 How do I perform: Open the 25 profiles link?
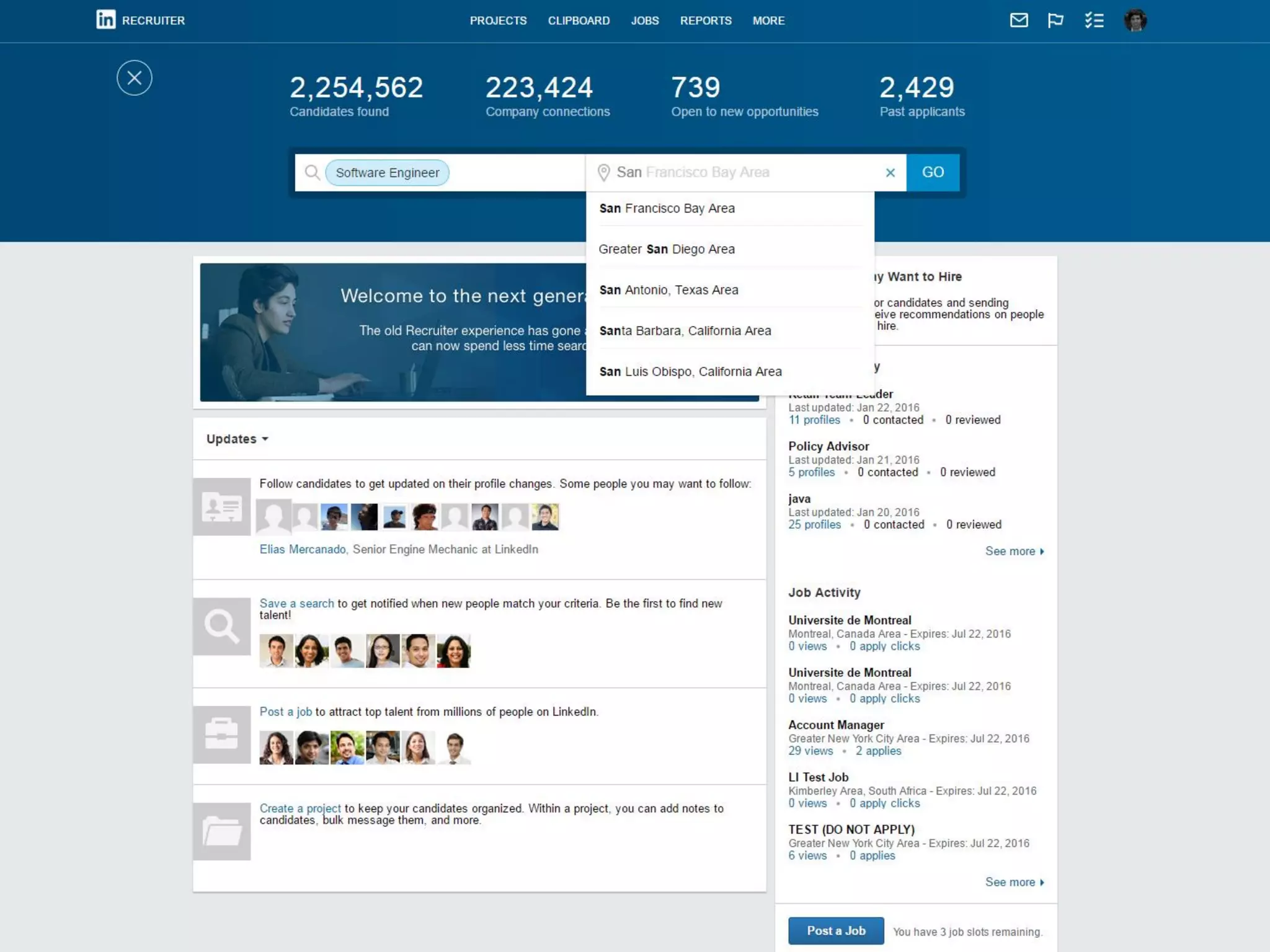(815, 524)
